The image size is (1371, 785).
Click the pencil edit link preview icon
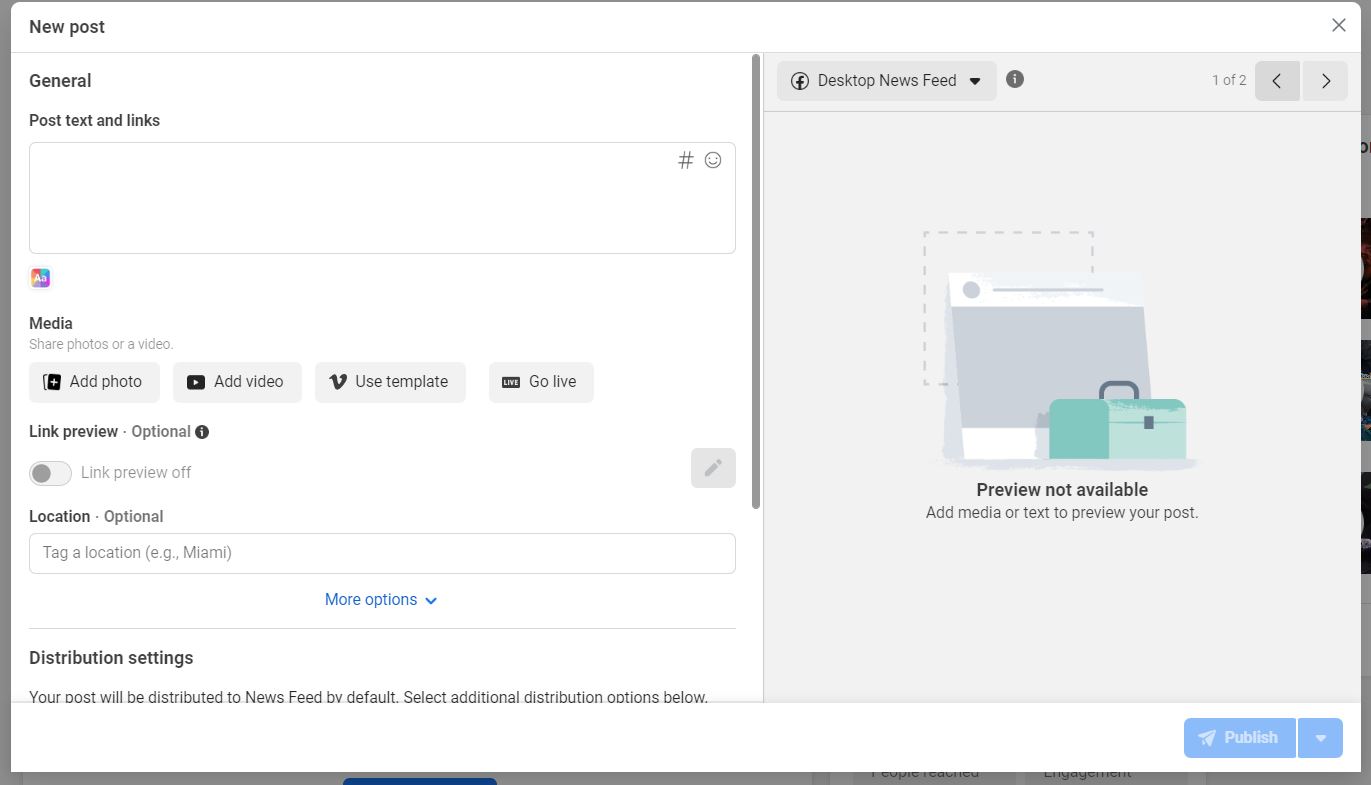(x=713, y=468)
